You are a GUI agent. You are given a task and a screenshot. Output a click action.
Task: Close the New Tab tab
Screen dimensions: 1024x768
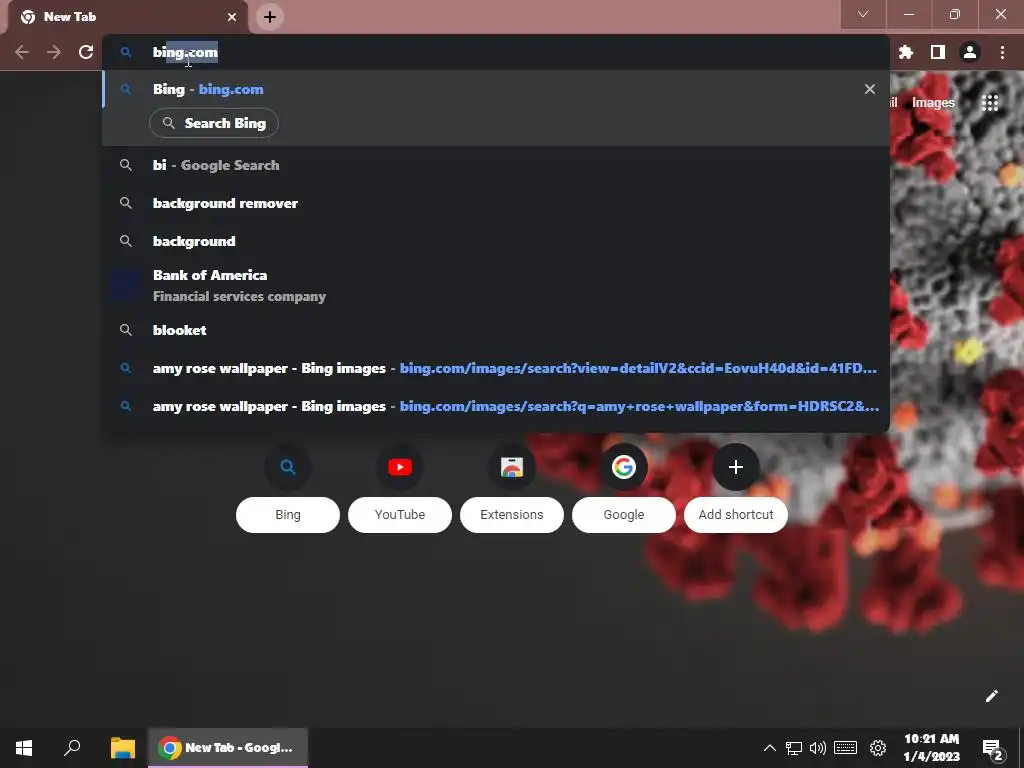232,17
